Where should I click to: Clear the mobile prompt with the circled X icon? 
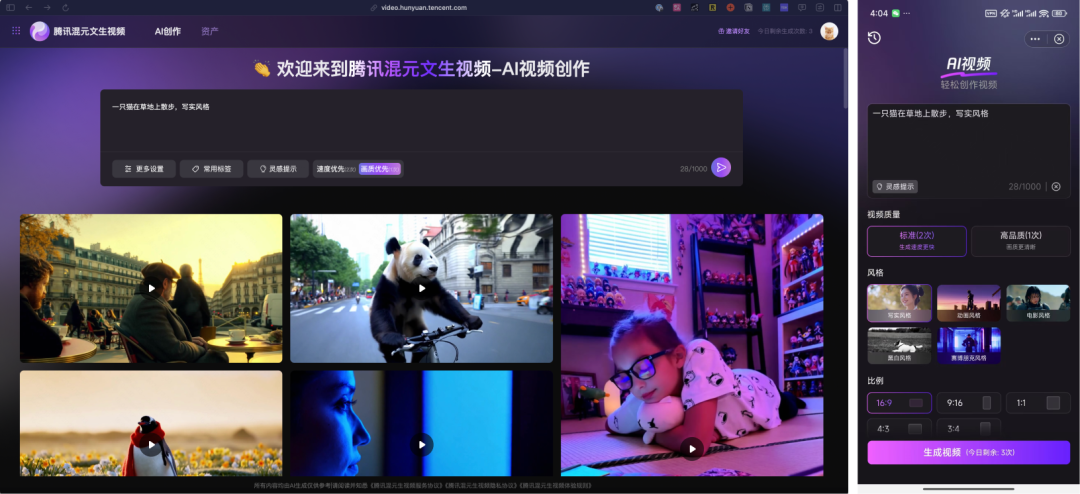pyautogui.click(x=1055, y=187)
